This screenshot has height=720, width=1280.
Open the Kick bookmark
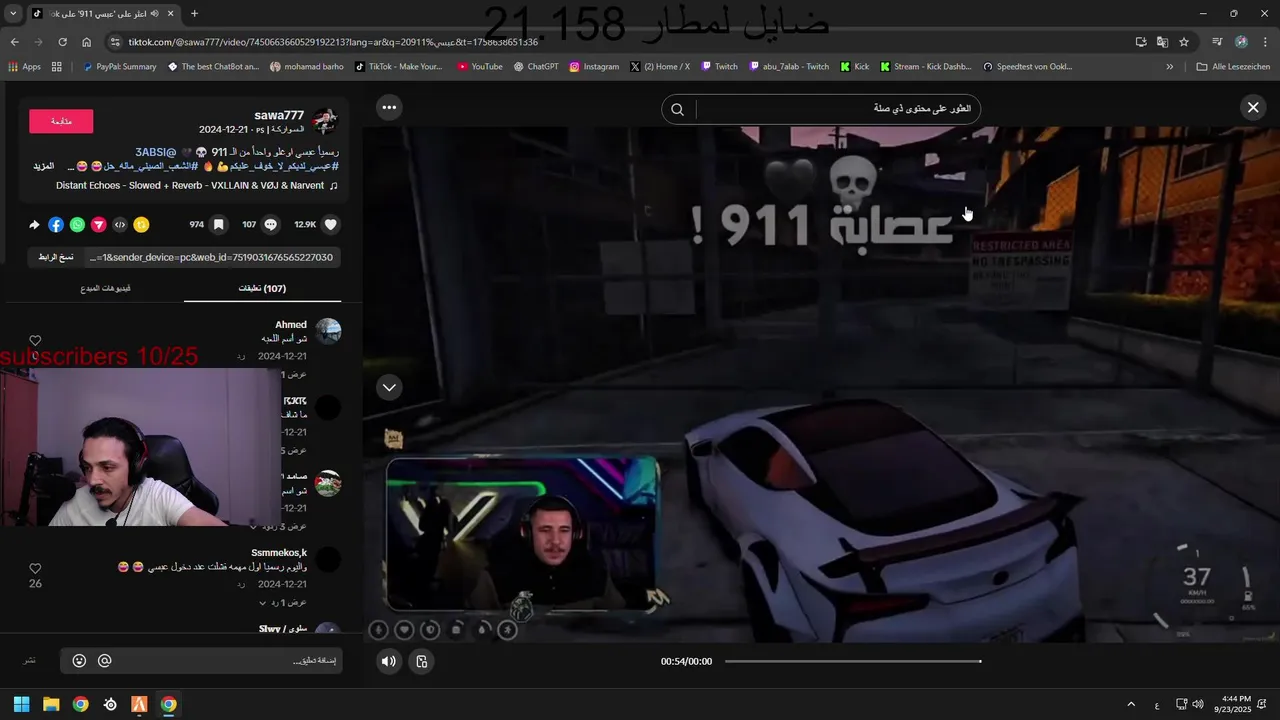tap(855, 67)
